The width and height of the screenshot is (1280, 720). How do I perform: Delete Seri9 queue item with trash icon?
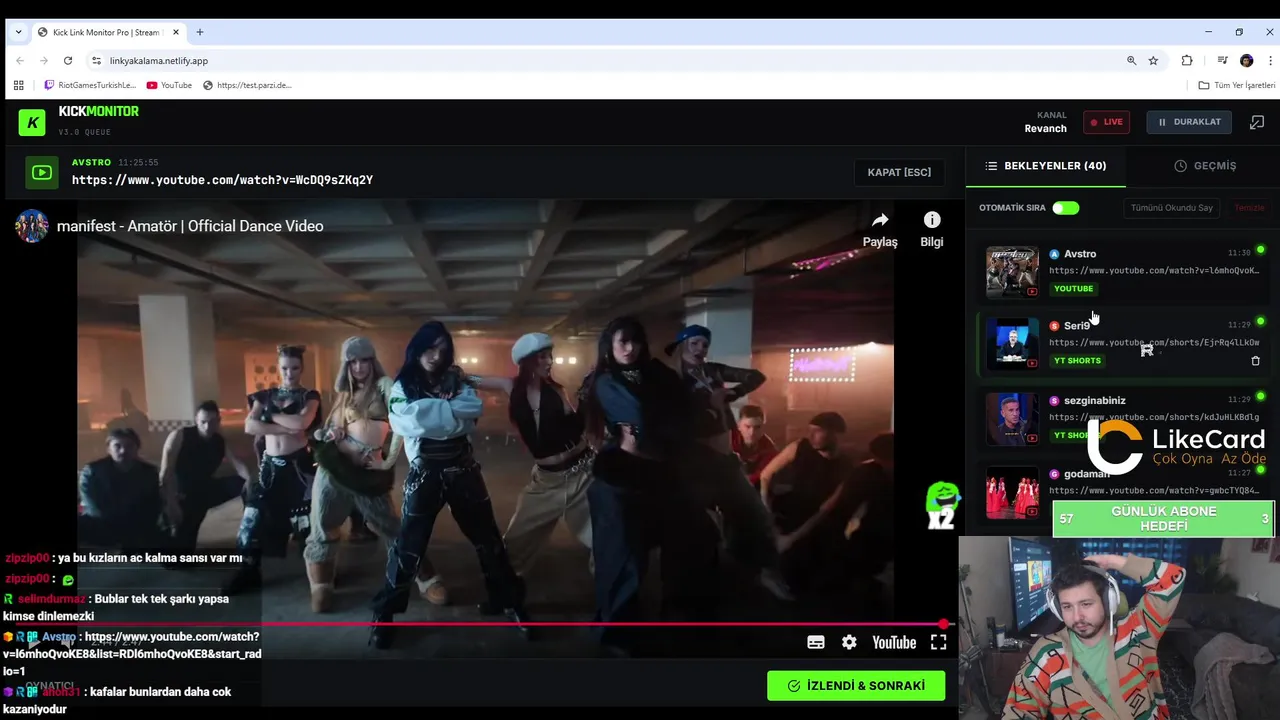(1256, 361)
